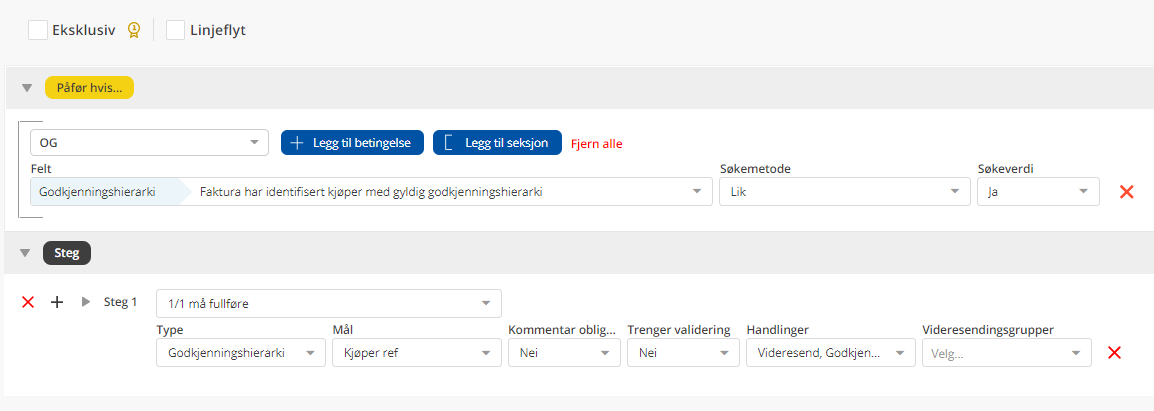Open the Videresendingsgrupper Velg field

pyautogui.click(x=1006, y=353)
